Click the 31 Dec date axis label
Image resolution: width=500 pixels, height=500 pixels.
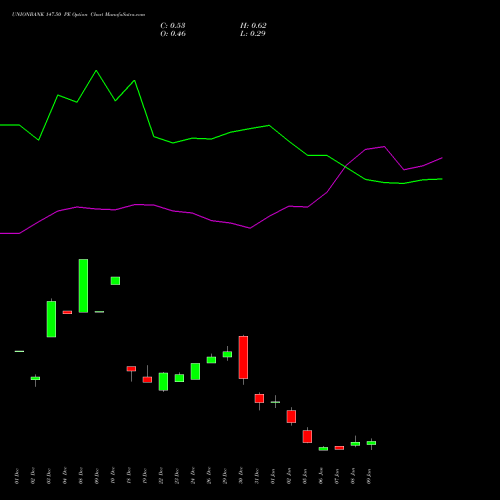point(257,476)
